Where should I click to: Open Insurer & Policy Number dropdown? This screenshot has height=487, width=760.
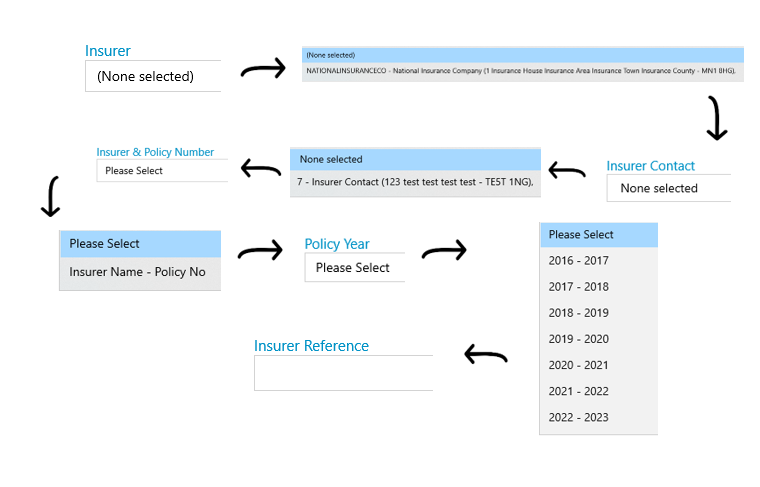click(162, 171)
